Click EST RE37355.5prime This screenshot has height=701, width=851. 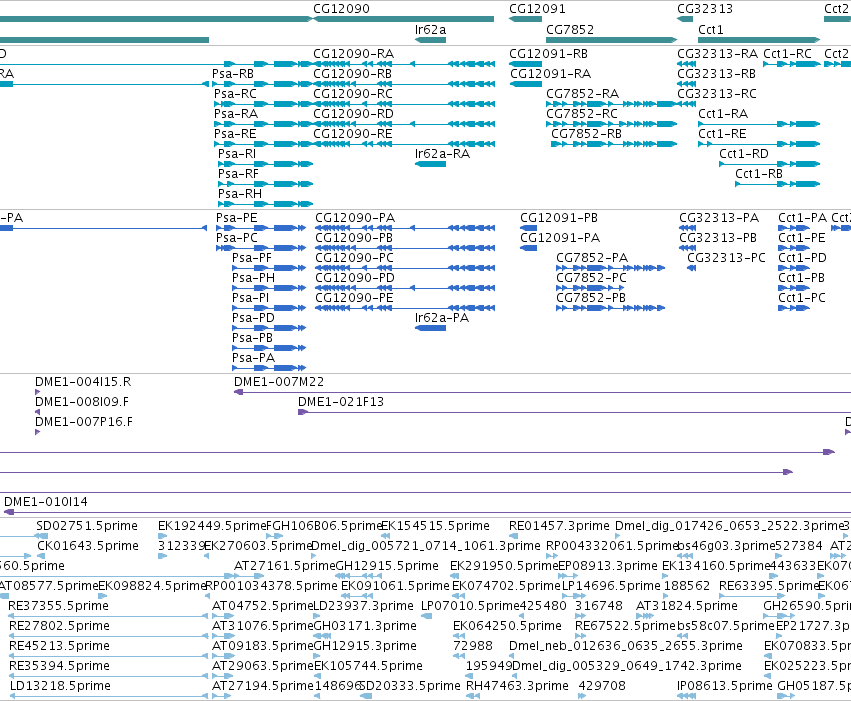(x=59, y=606)
